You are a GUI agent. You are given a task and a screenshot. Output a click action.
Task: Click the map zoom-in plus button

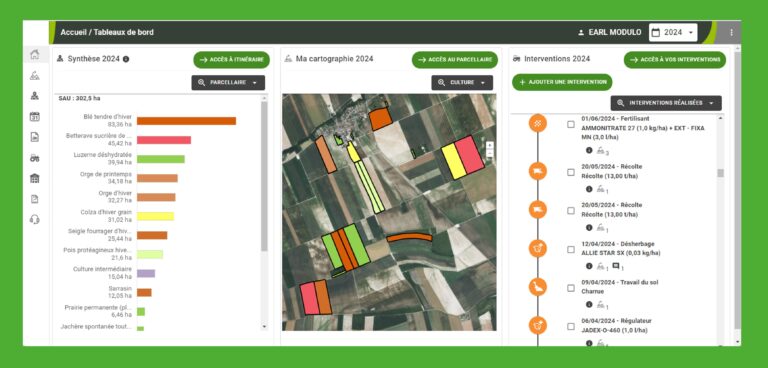click(x=489, y=146)
